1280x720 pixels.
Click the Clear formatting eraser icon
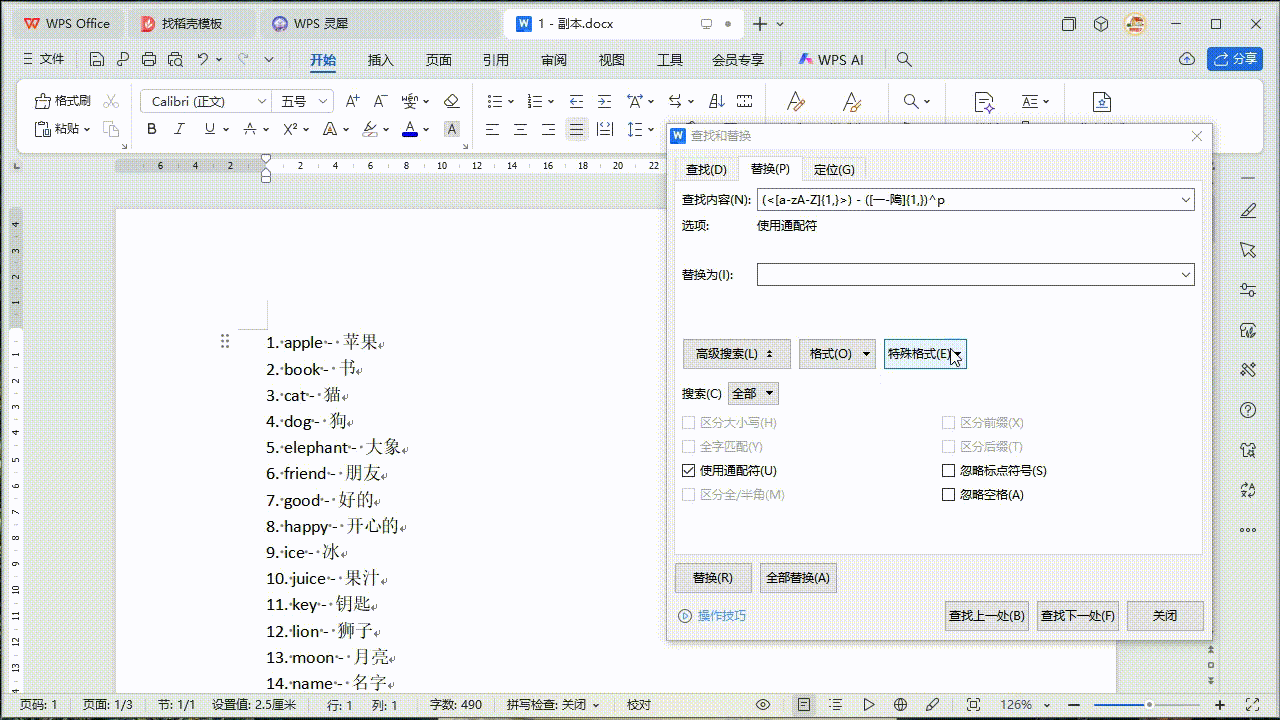[451, 101]
